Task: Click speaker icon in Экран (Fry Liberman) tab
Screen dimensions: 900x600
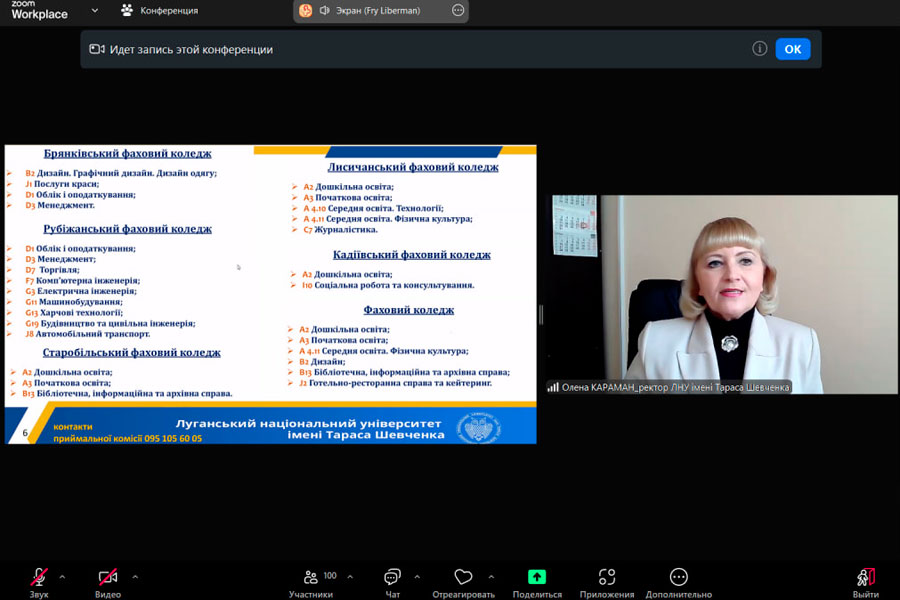Action: click(x=325, y=10)
